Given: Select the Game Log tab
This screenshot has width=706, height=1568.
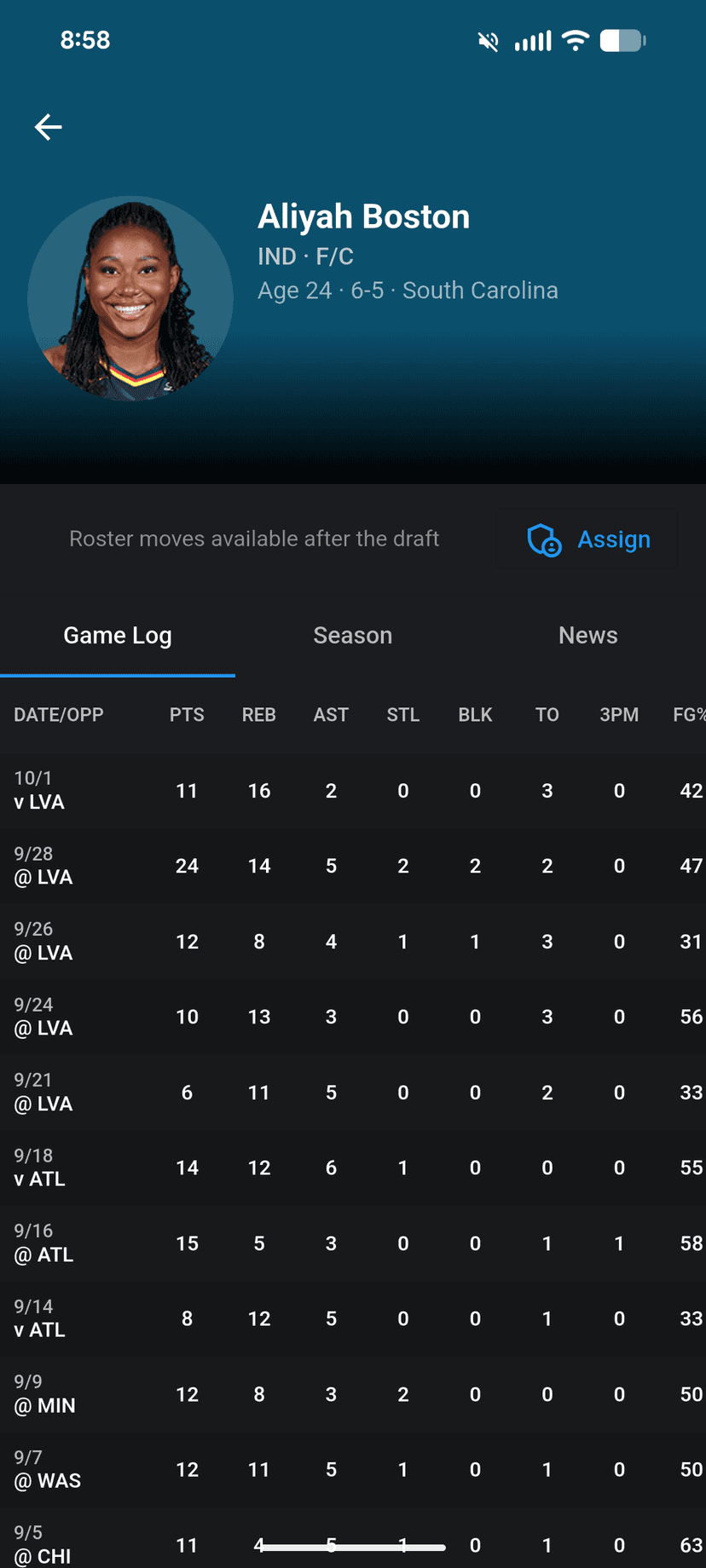Looking at the screenshot, I should coord(117,635).
